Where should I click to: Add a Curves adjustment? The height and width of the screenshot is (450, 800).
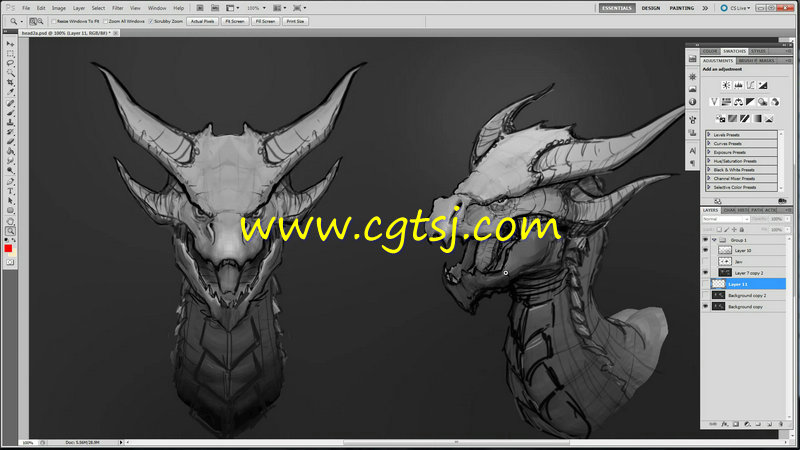(x=751, y=85)
